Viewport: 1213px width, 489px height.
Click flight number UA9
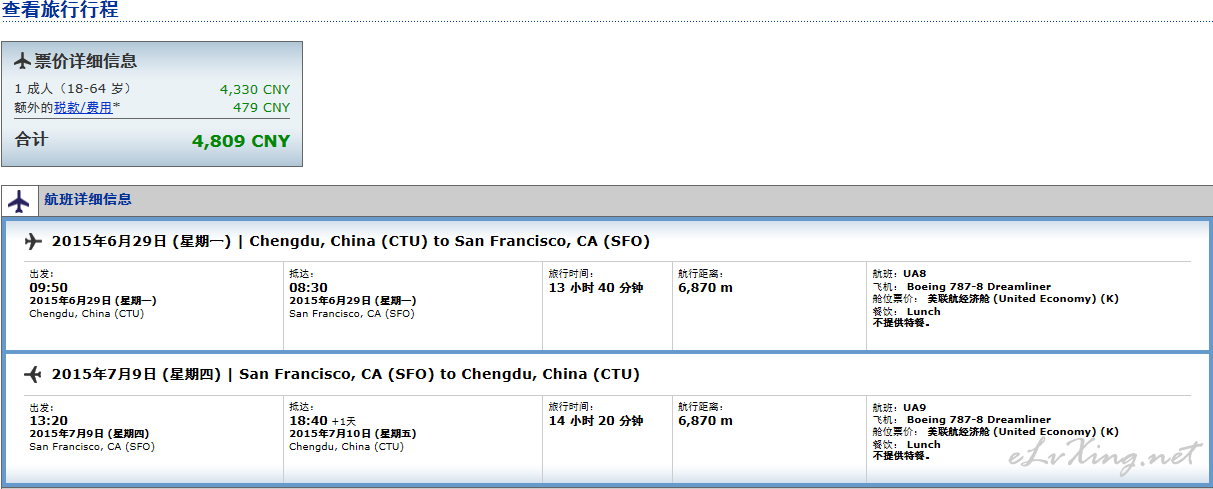pyautogui.click(x=915, y=407)
